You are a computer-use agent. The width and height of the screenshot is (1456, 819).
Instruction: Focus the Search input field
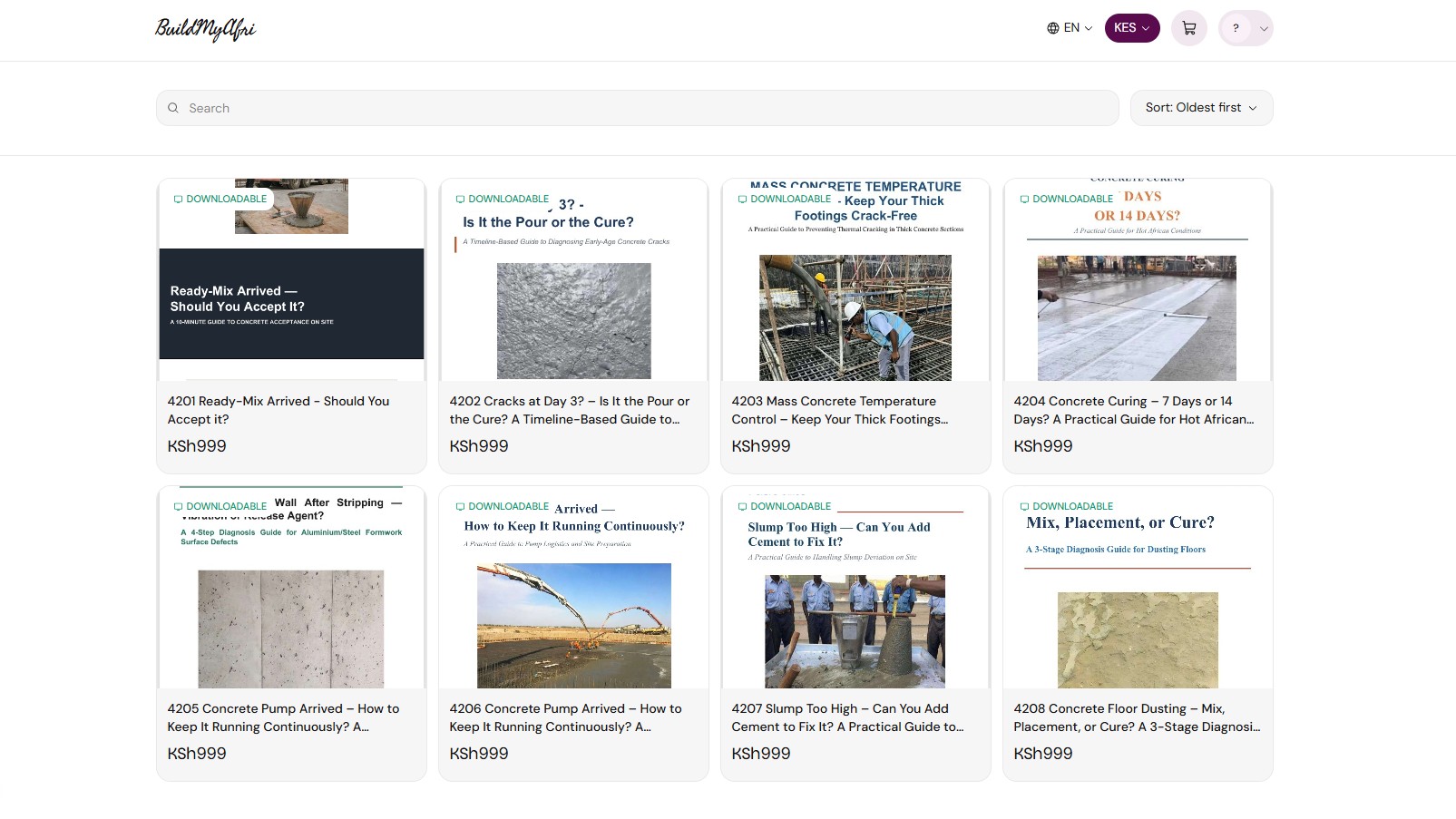[x=638, y=108]
